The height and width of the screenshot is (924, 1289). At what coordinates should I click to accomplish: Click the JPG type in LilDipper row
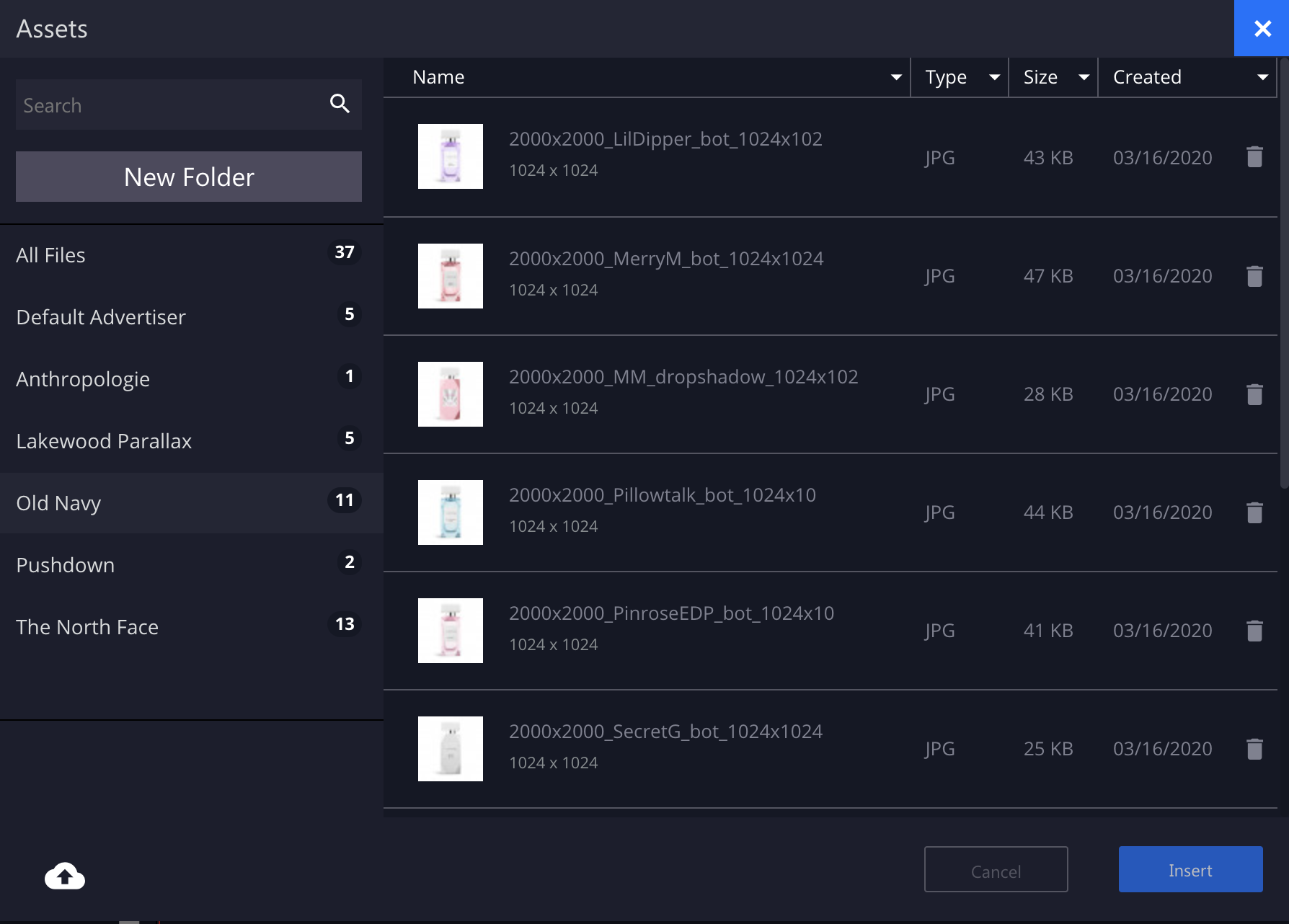click(940, 158)
